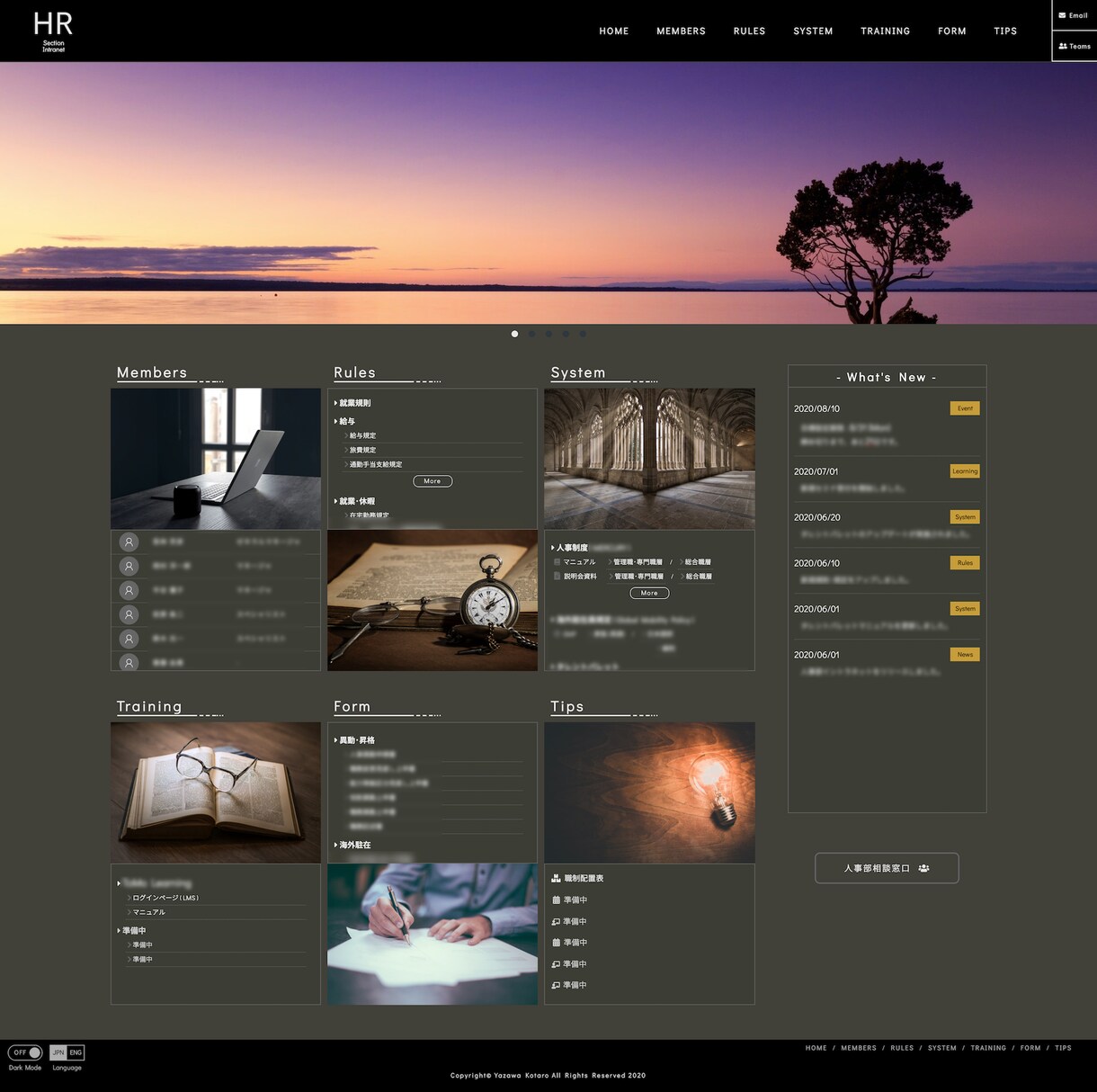Click the yellow News tag
The width and height of the screenshot is (1097, 1092).
coord(965,655)
